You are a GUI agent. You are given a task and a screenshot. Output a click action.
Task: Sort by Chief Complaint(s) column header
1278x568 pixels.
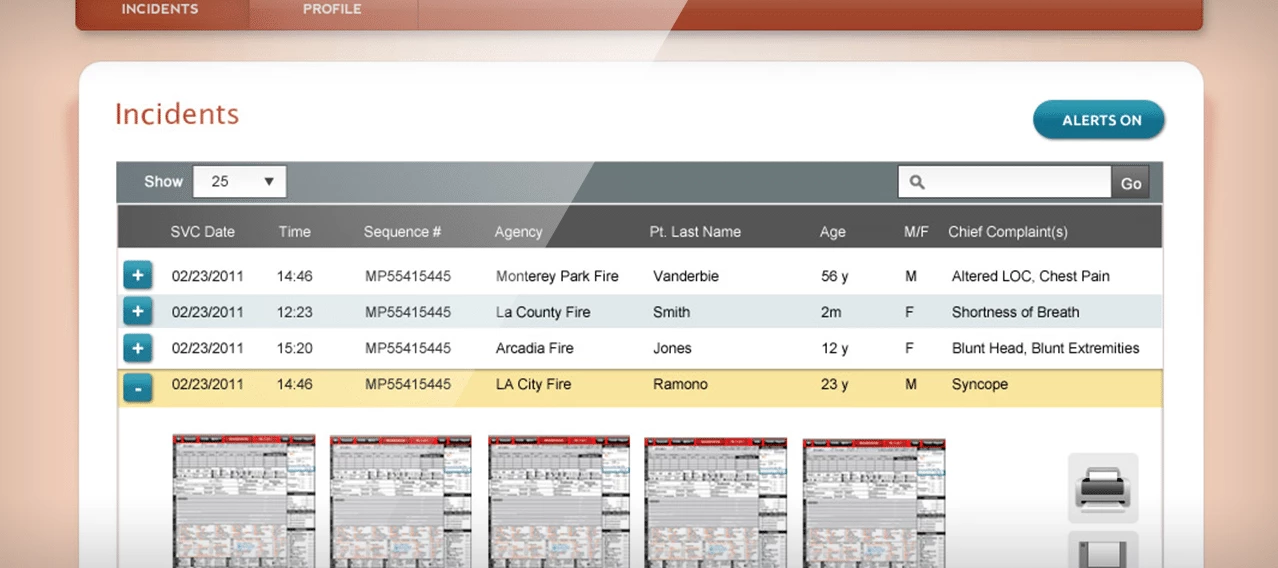(1008, 232)
